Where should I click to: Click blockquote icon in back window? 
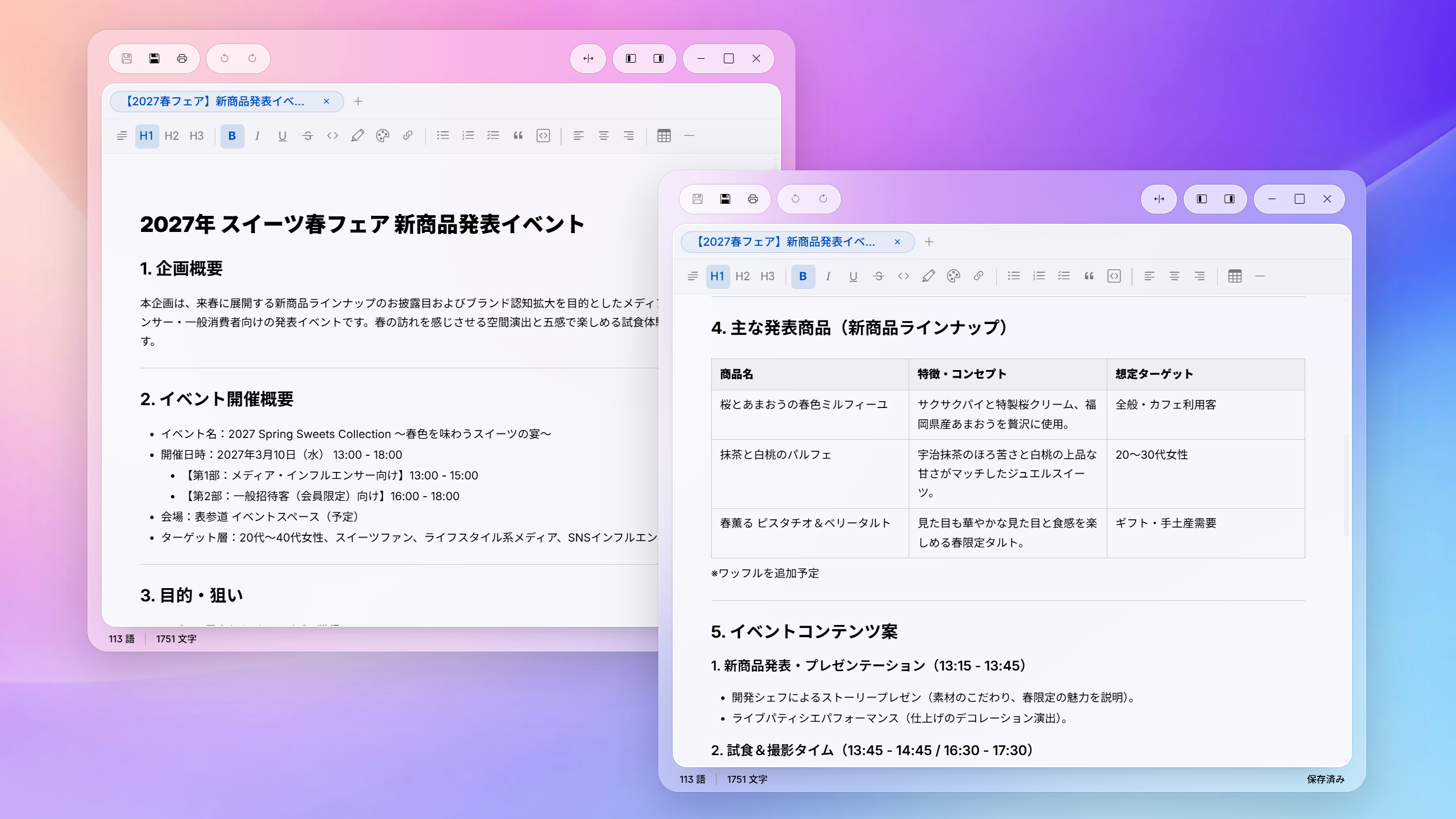518,136
